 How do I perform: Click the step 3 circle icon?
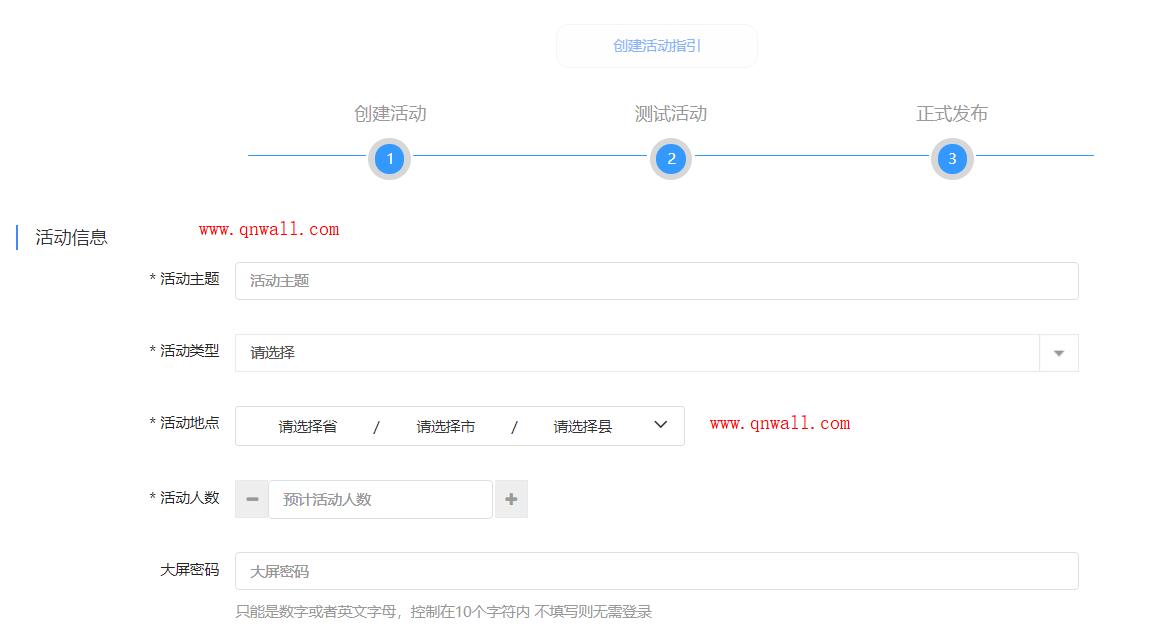click(951, 158)
